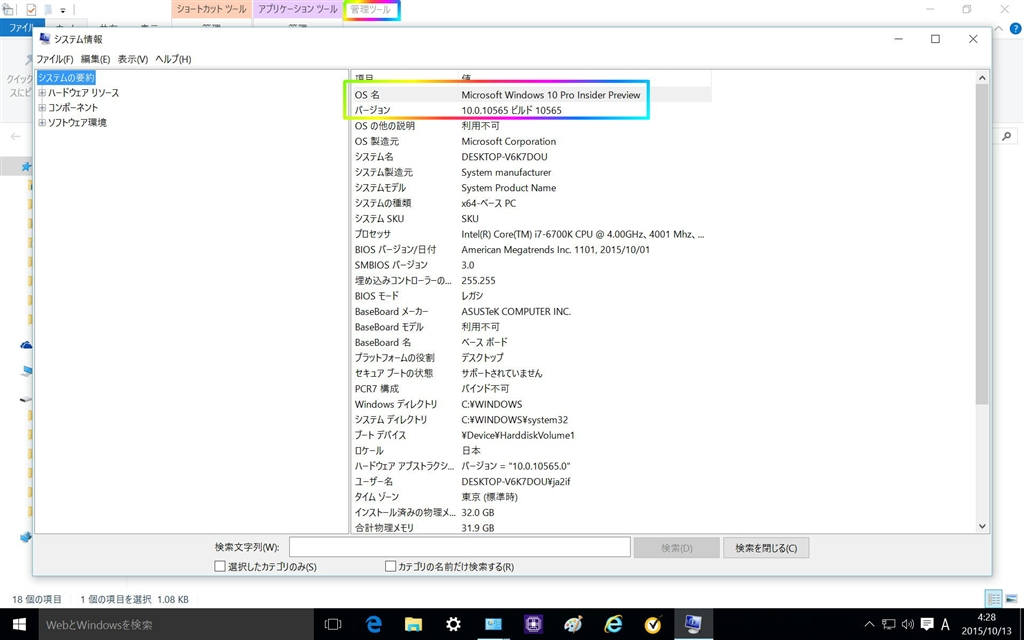Select the セキュア ブートの状態 row
Image resolution: width=1024 pixels, height=640 pixels.
(x=531, y=373)
